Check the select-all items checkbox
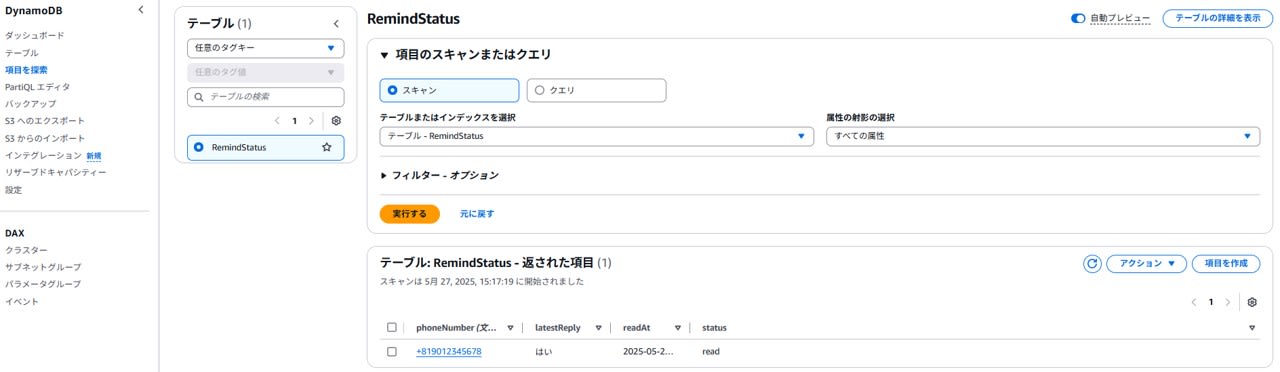 pyautogui.click(x=392, y=327)
